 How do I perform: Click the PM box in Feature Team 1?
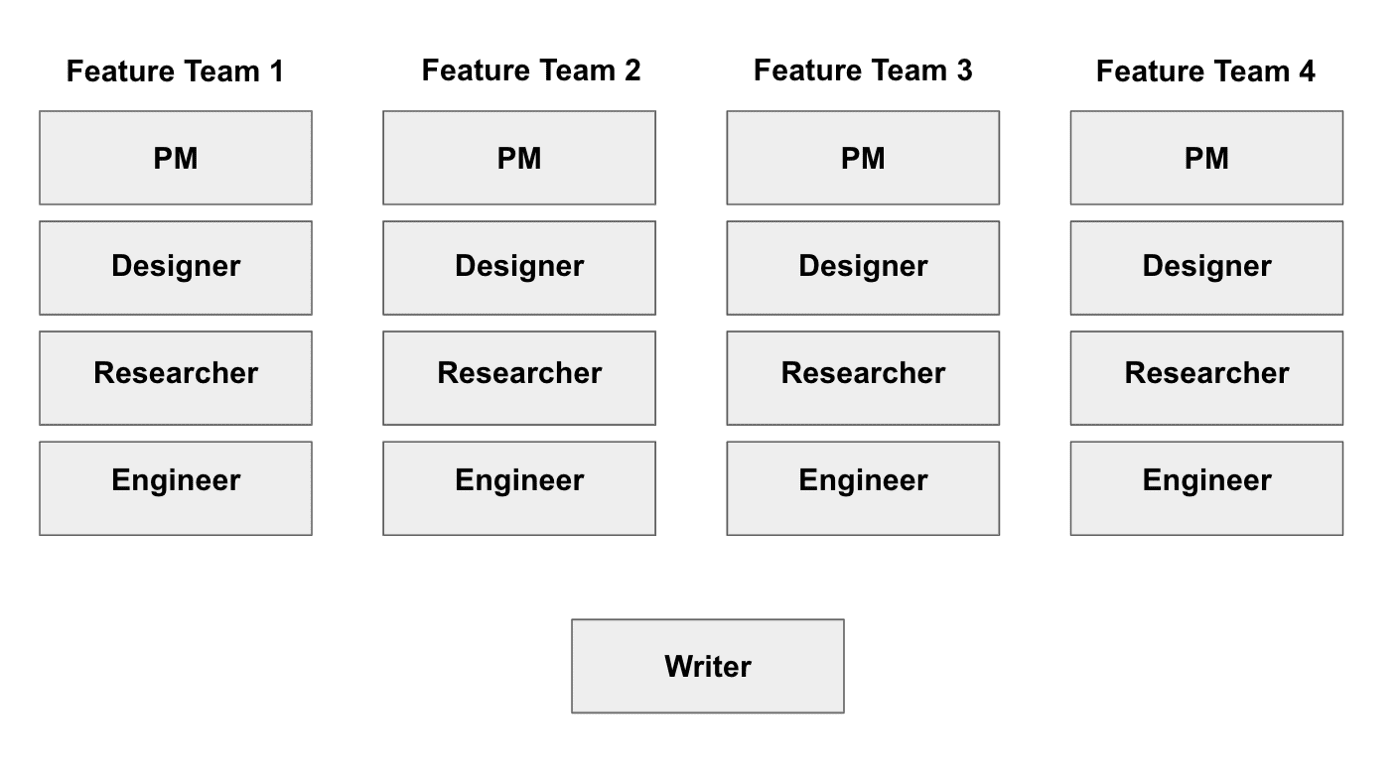click(x=175, y=158)
